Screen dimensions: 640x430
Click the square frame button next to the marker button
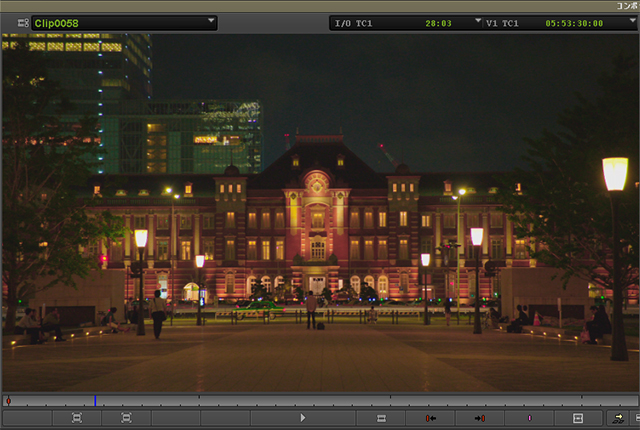click(x=578, y=418)
